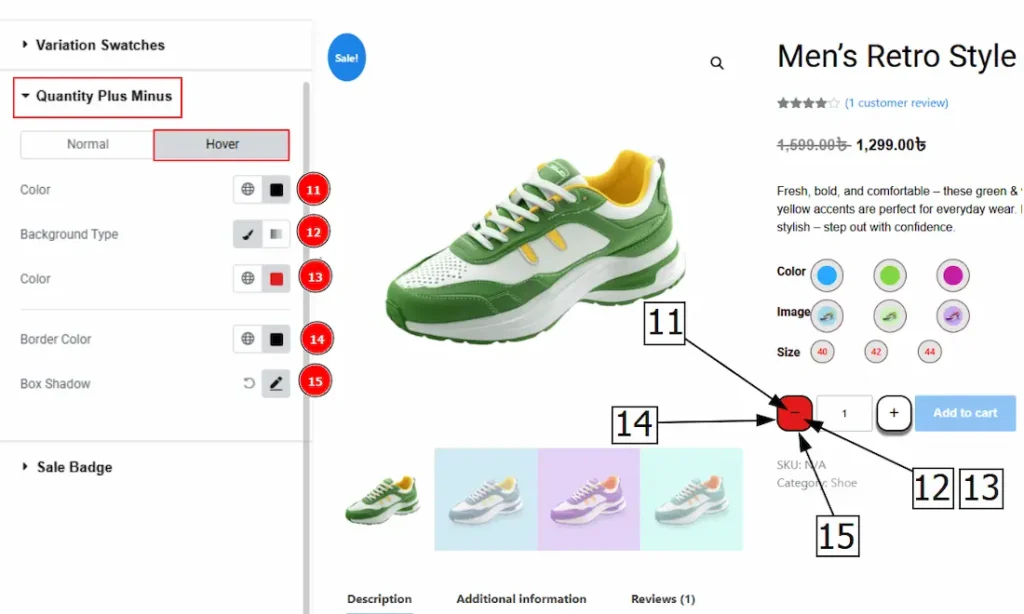Choose size 40 swatch
1024x614 pixels.
tap(823, 352)
